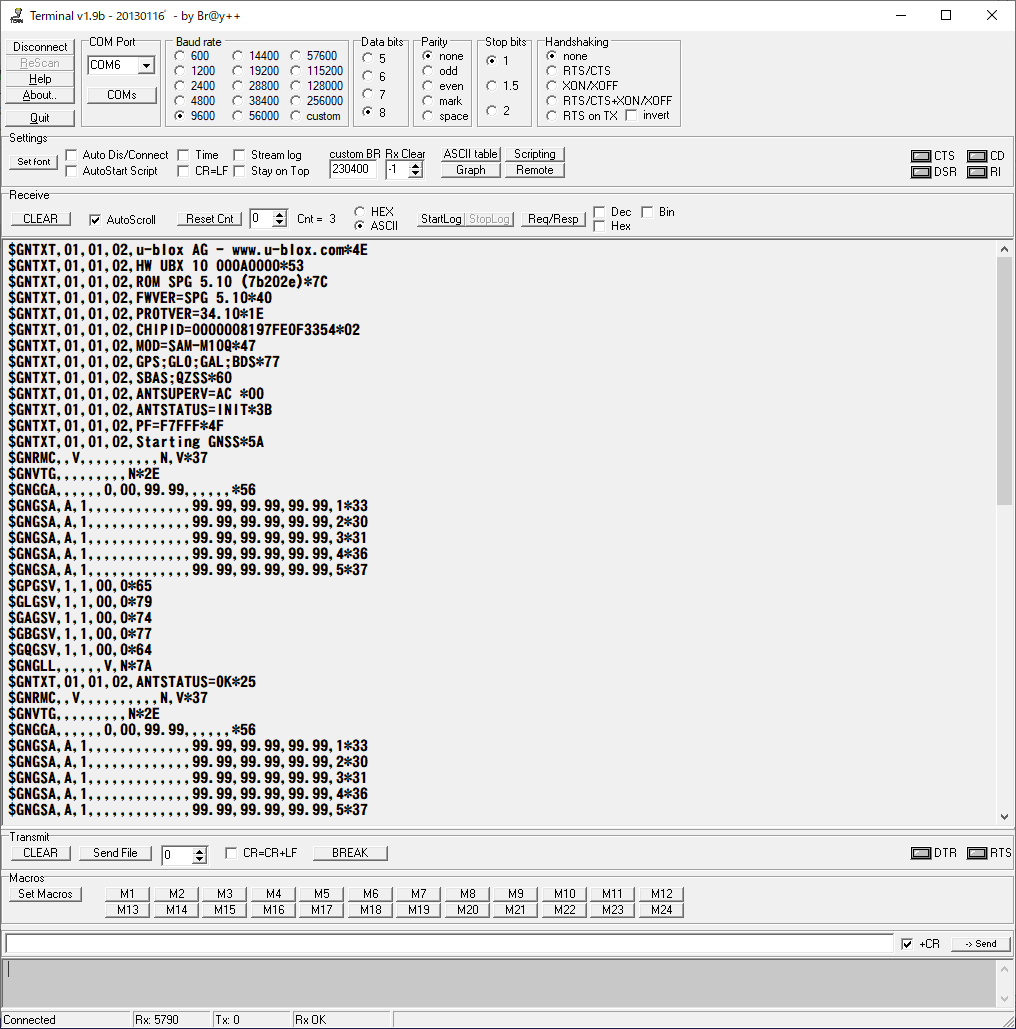
Task: Open Set Macros dialog
Action: (45, 894)
